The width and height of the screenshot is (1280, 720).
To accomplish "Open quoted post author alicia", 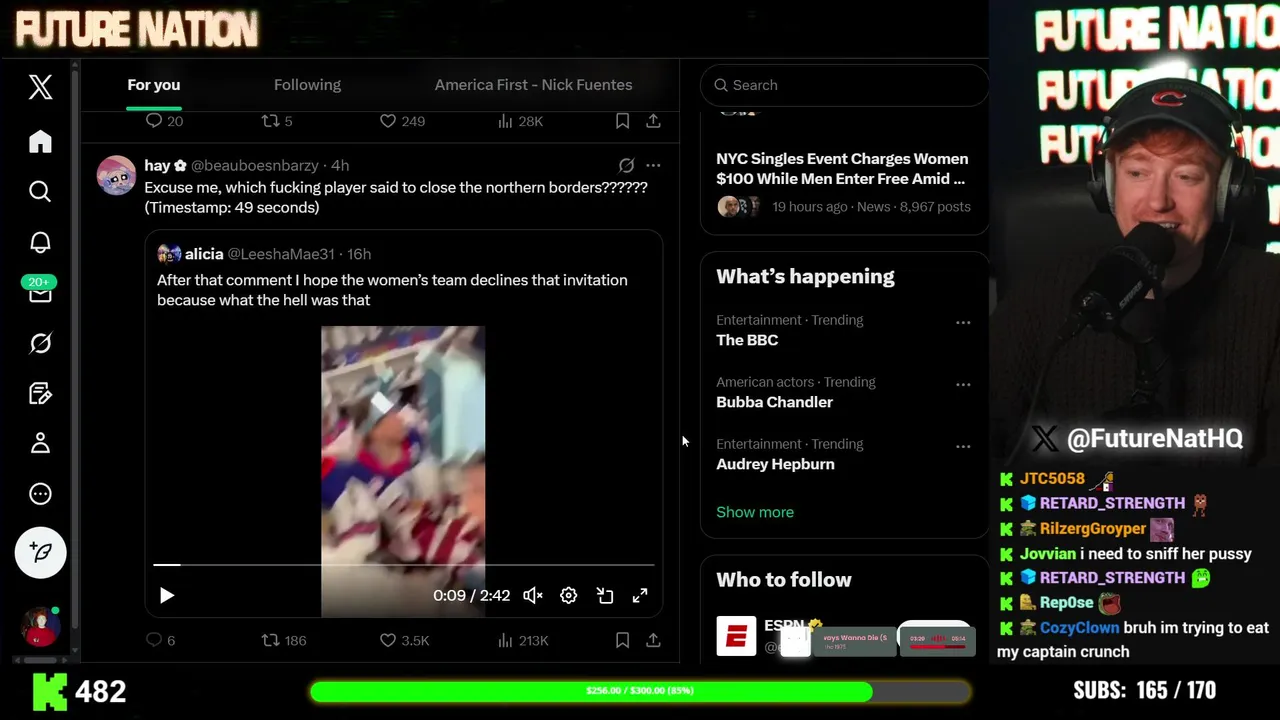I will click(204, 254).
